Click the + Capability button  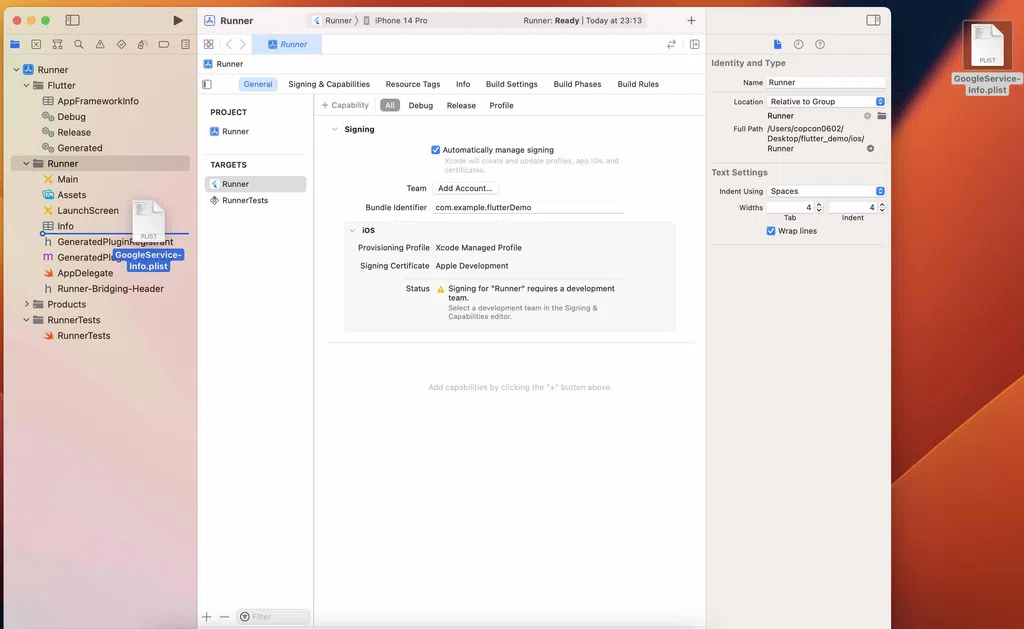click(345, 105)
